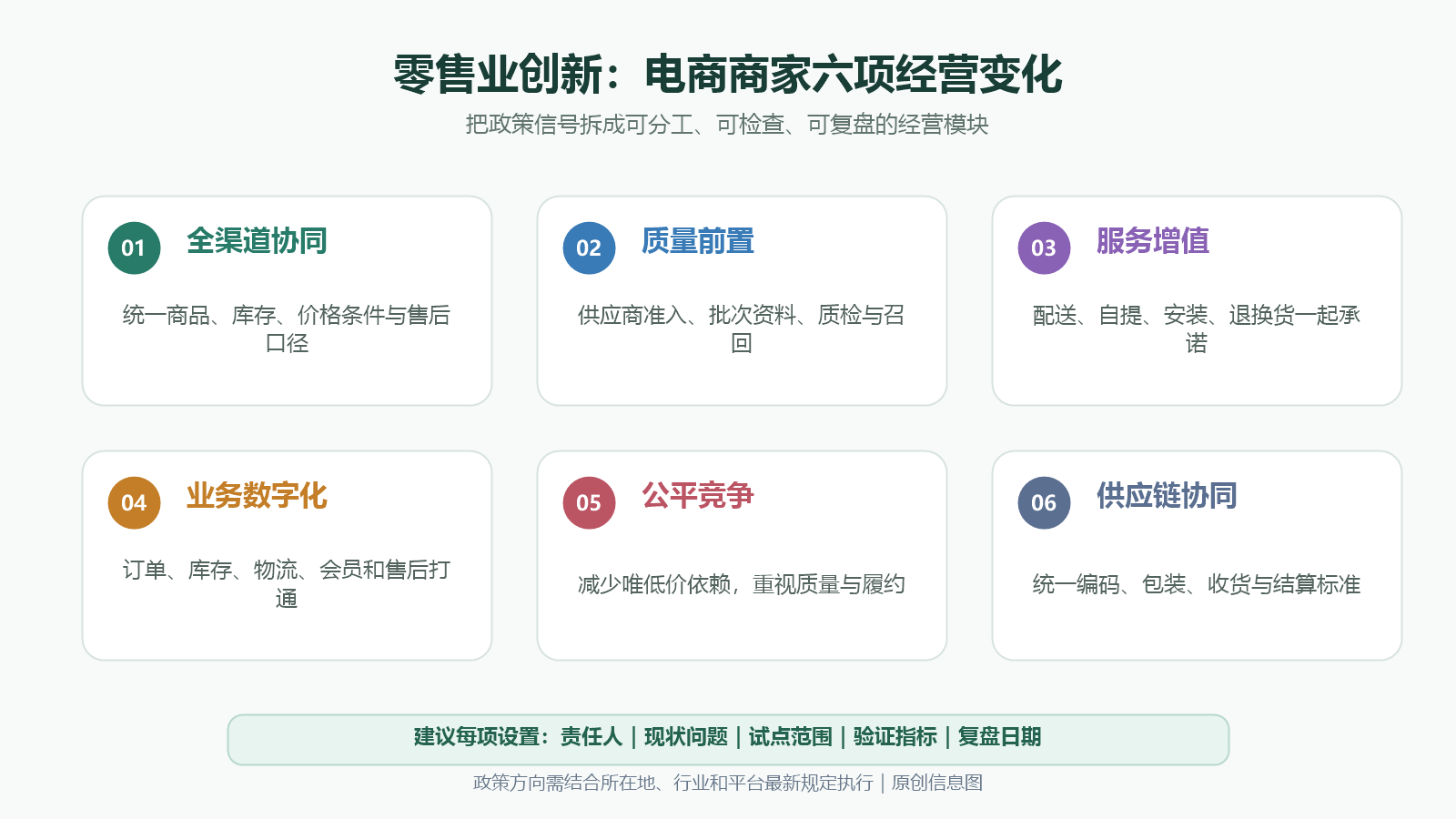
Task: Click description 统一编码、包装、收货与结算标准
Action: [x=1197, y=584]
